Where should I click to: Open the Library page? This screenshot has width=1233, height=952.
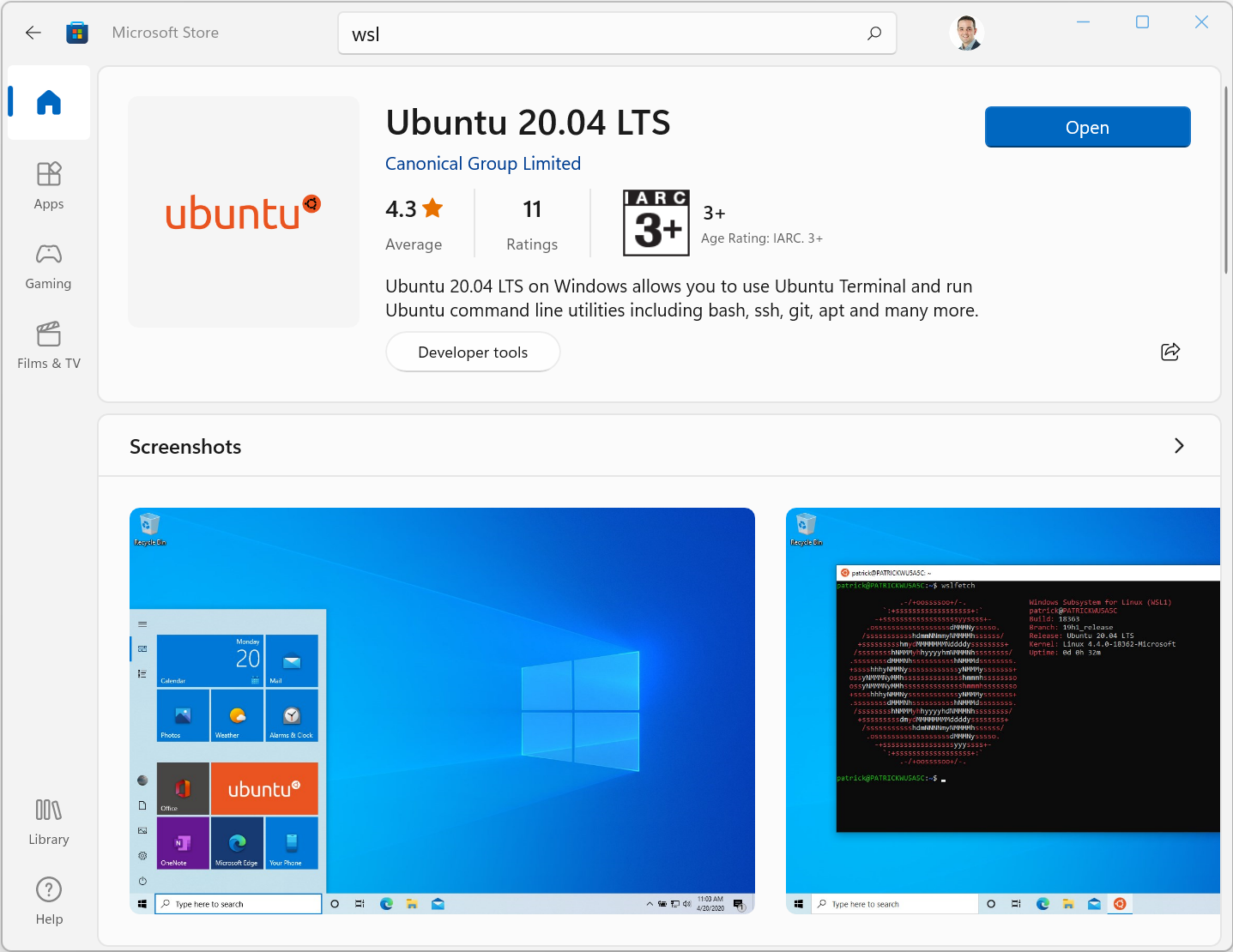49,822
